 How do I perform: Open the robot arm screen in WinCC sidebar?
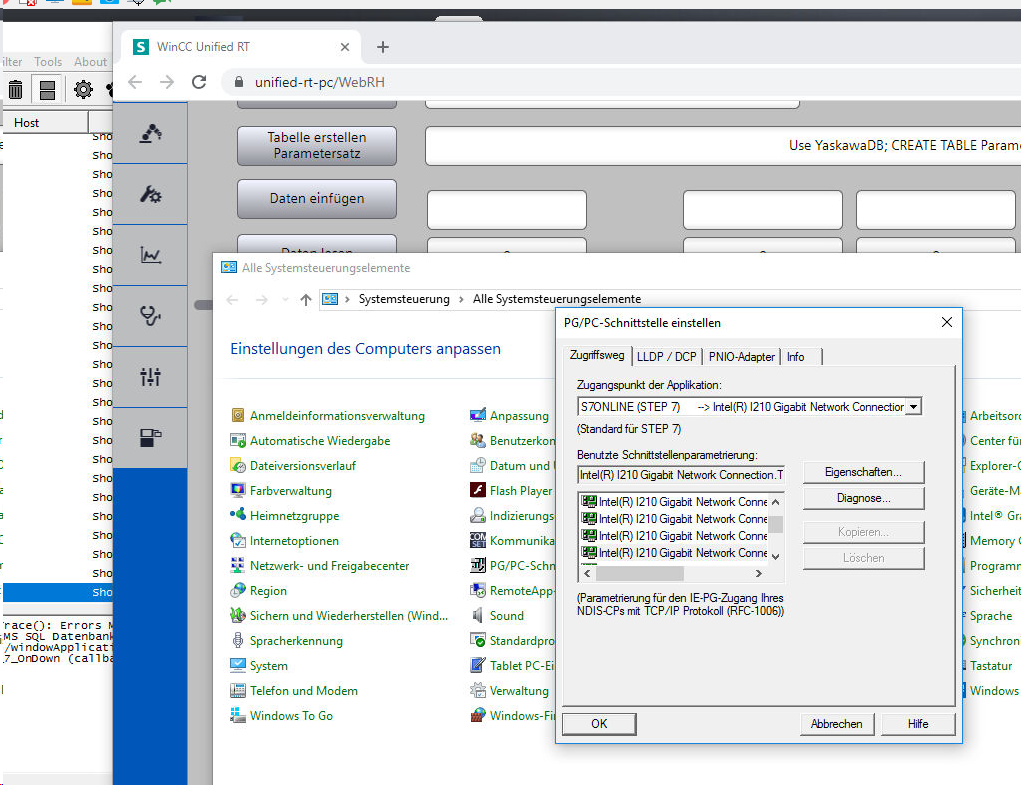pyautogui.click(x=150, y=133)
